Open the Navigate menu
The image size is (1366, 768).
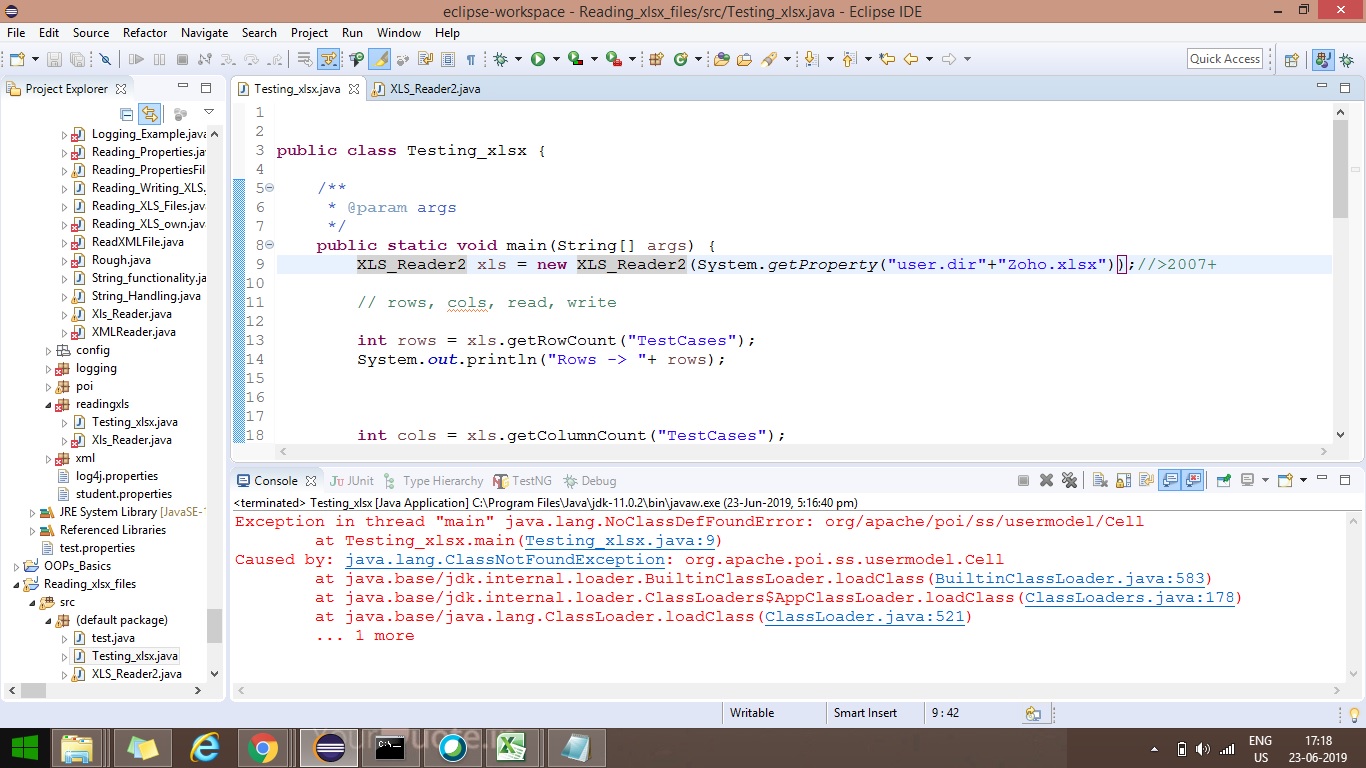tap(204, 33)
